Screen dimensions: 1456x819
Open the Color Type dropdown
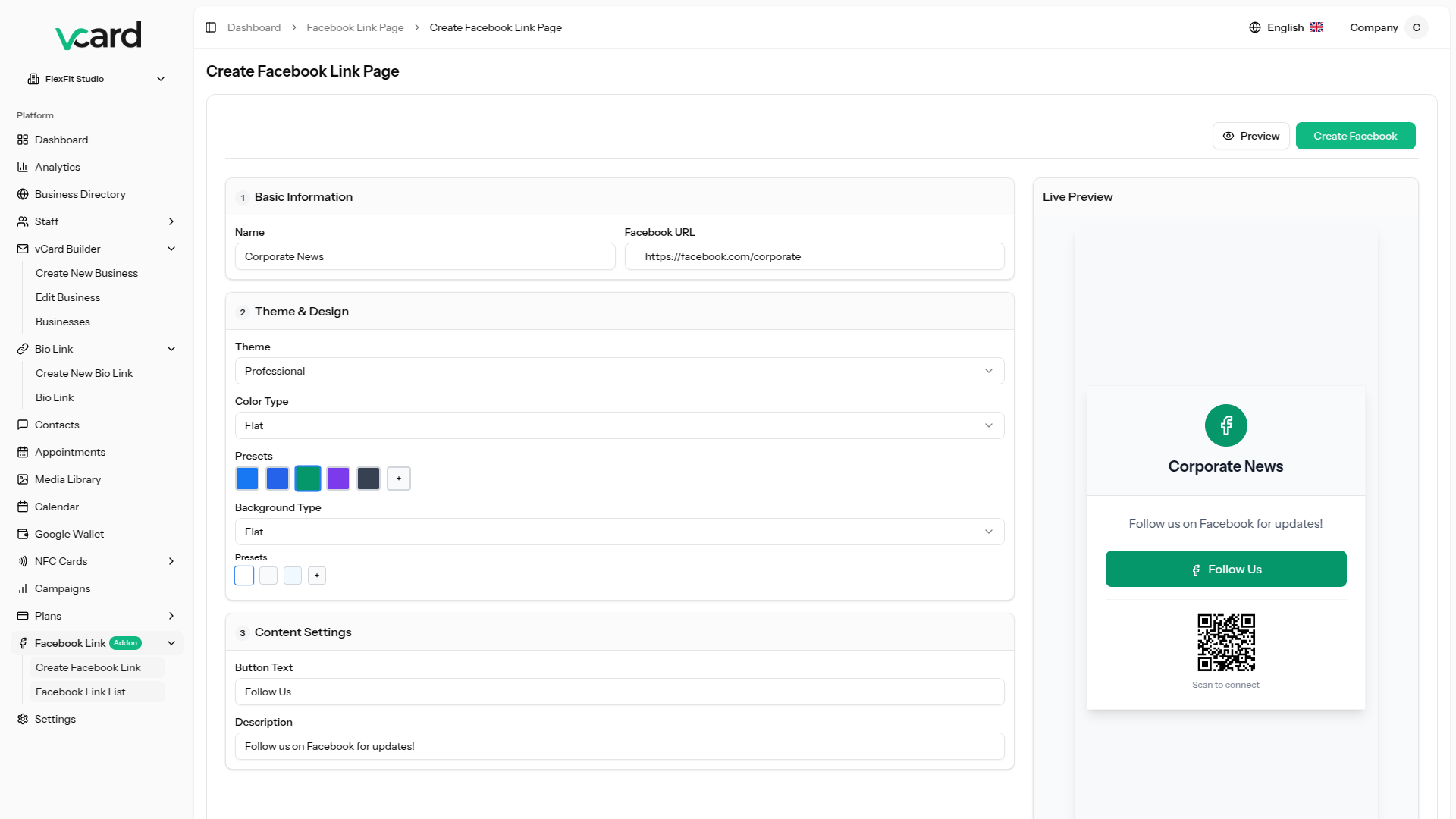point(620,425)
